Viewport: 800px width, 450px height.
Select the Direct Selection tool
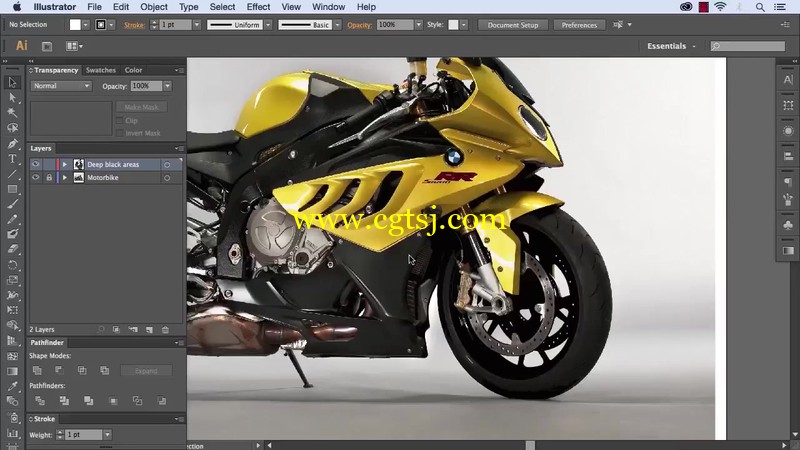click(12, 97)
